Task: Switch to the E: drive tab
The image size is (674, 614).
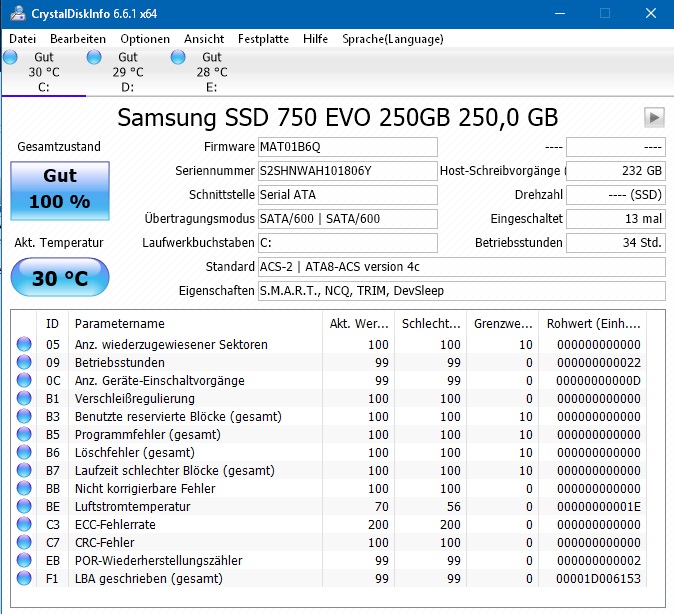Action: [212, 72]
